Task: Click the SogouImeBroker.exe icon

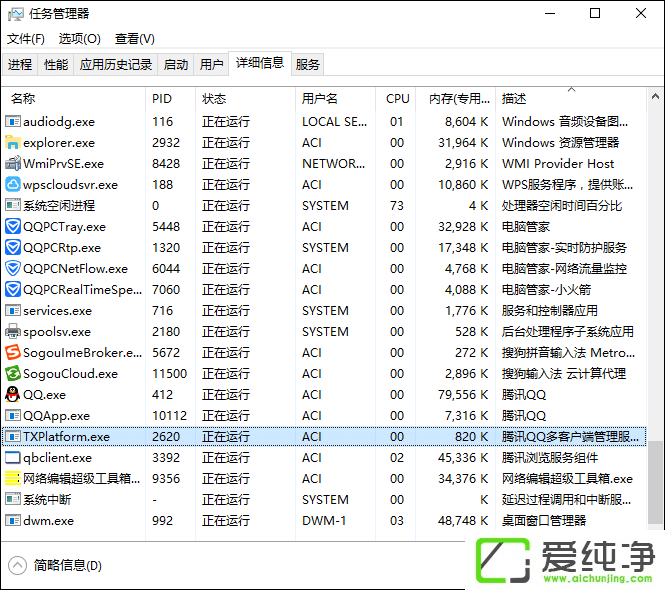Action: pos(13,352)
